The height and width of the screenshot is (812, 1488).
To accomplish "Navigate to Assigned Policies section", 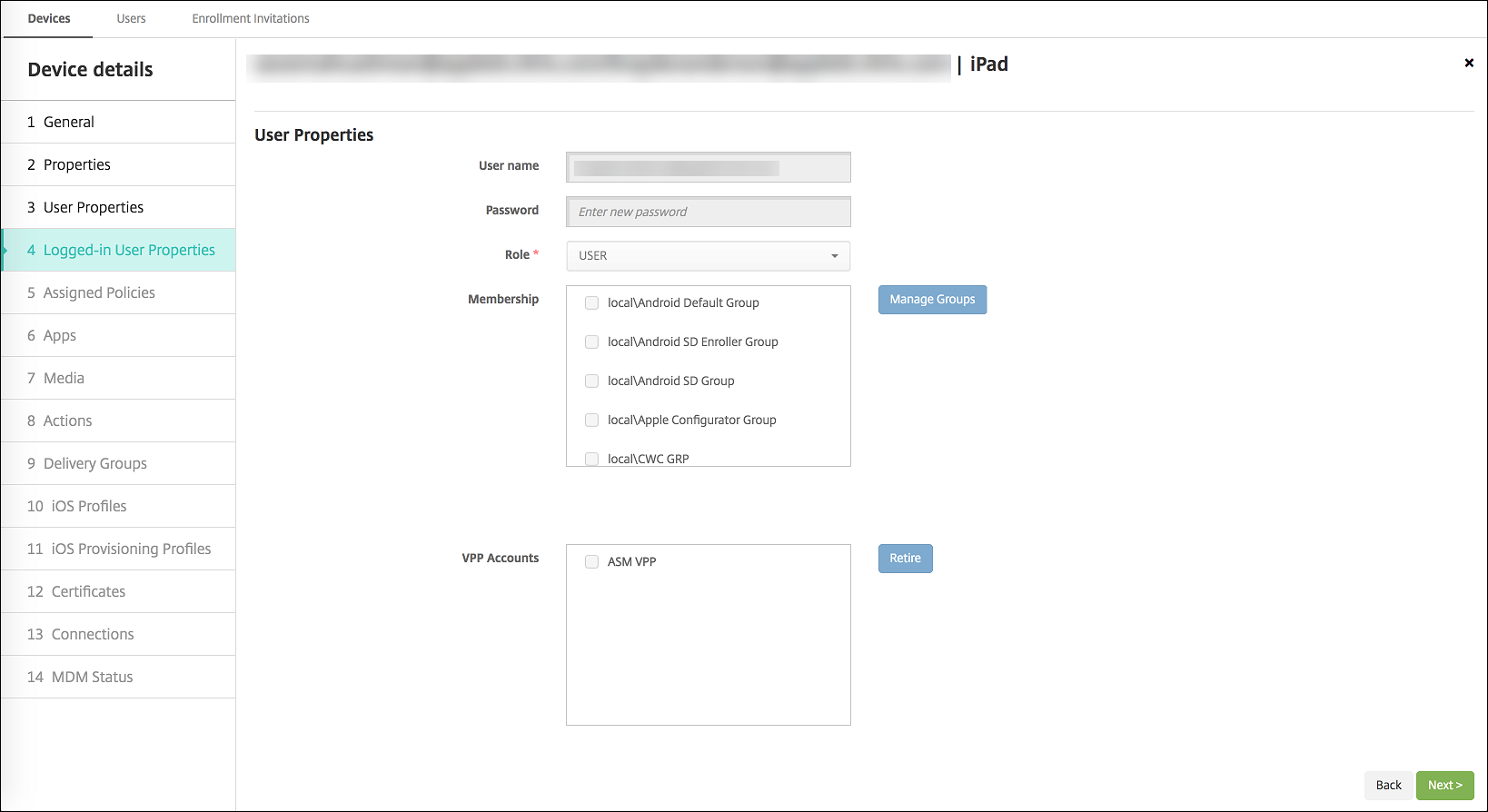I will (99, 292).
